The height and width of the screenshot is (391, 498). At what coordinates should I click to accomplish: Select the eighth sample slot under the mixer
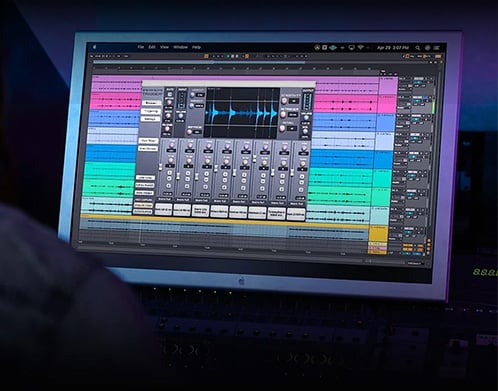click(296, 214)
